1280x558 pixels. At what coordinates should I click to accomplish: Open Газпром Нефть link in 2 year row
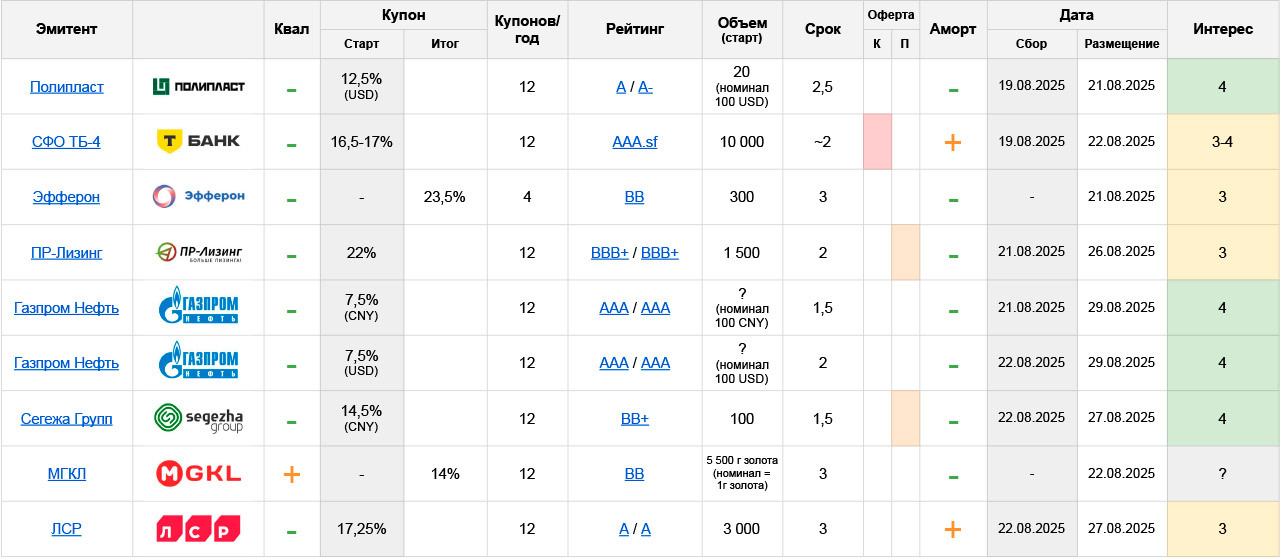(x=66, y=363)
